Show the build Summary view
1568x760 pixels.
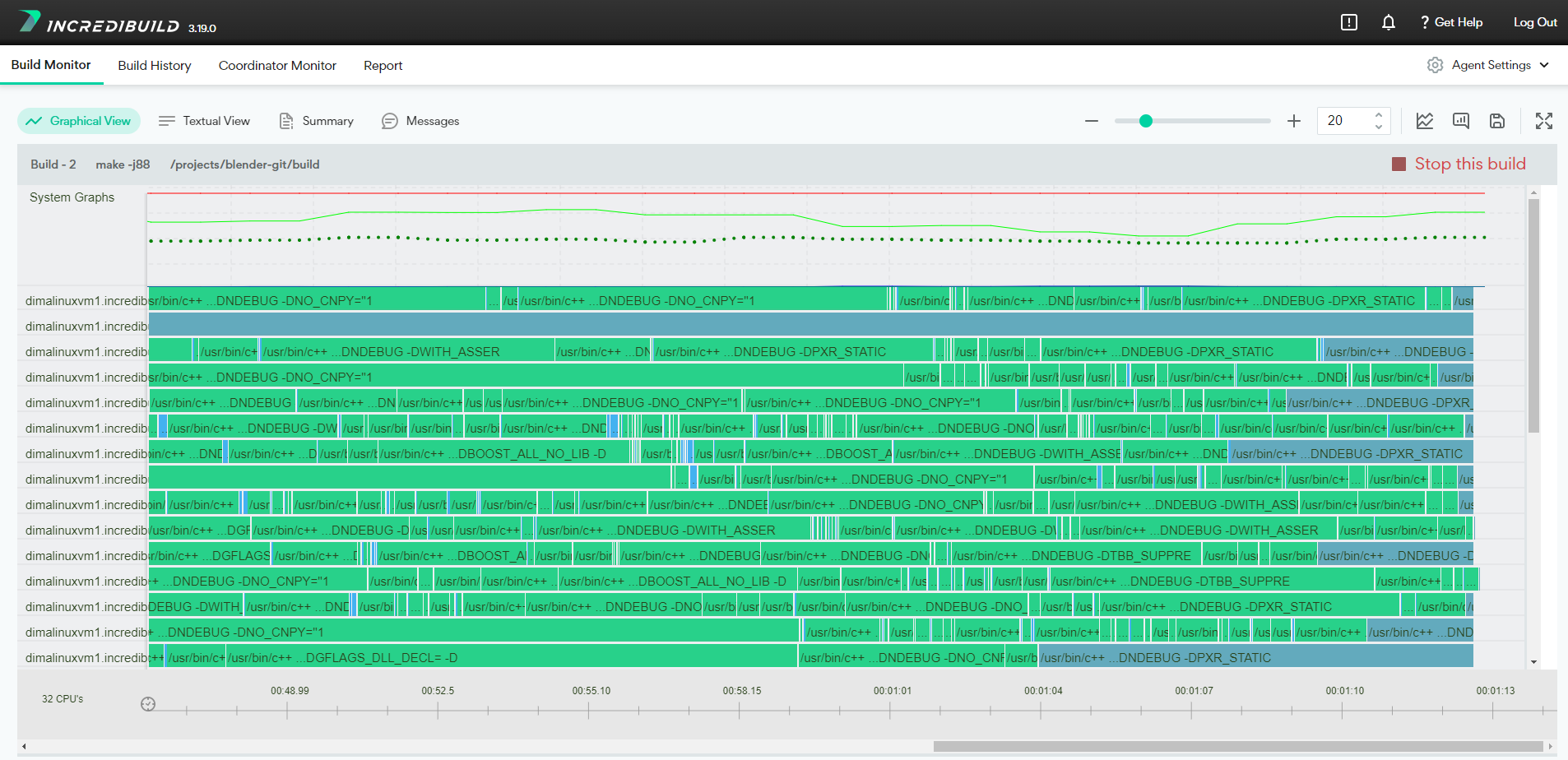coord(317,121)
